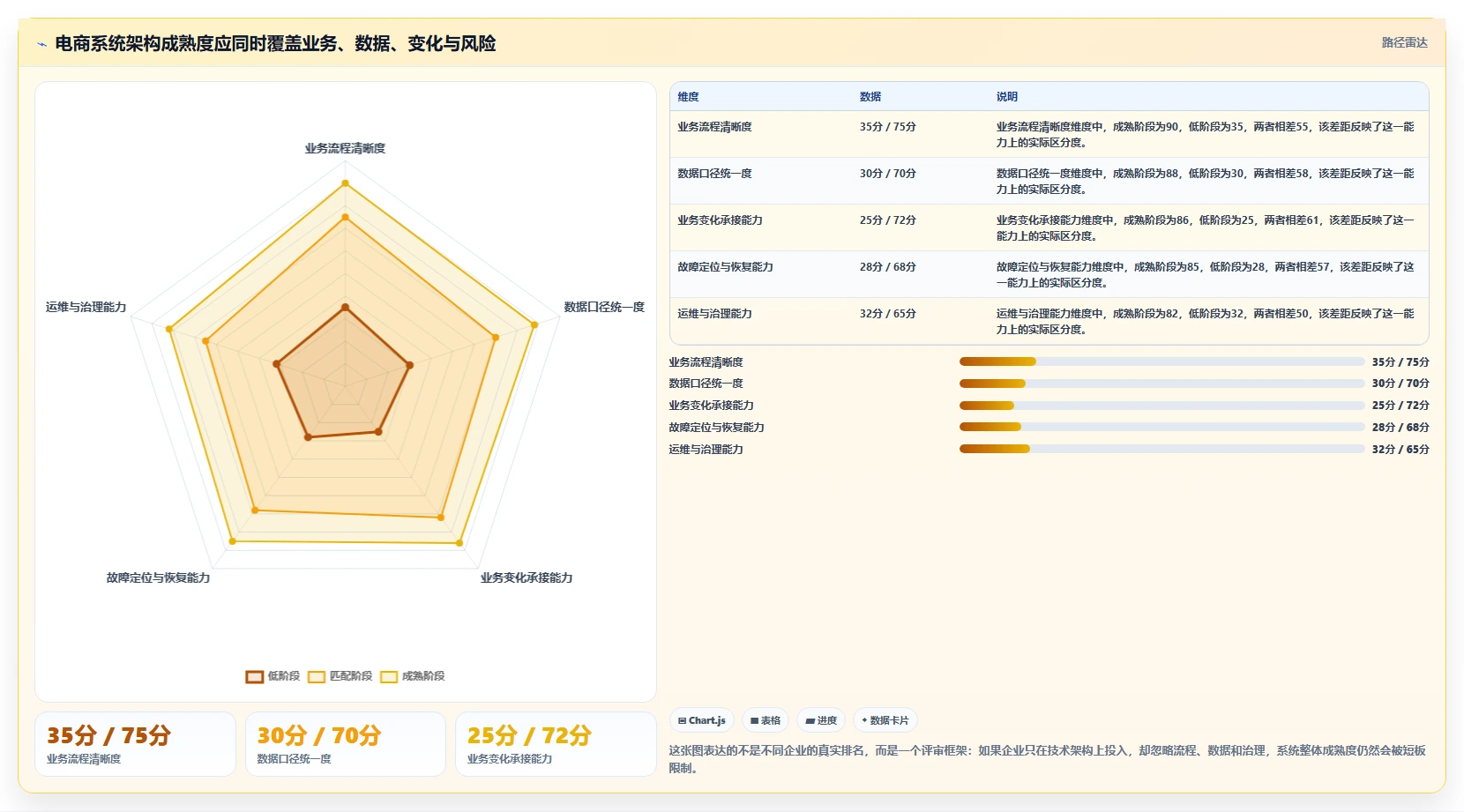Click table cell 30分 / 70分
Screen dimensions: 1464x812
point(888,174)
